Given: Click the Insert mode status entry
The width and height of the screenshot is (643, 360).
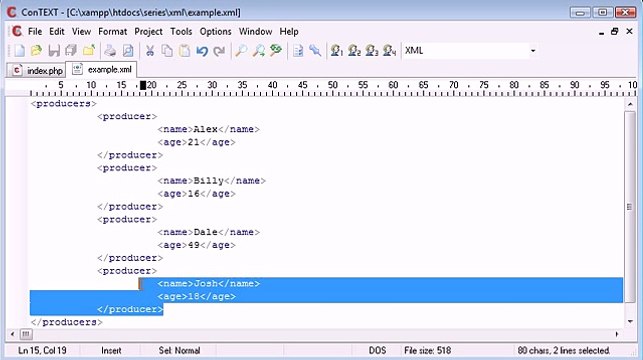Looking at the screenshot, I should tap(111, 351).
